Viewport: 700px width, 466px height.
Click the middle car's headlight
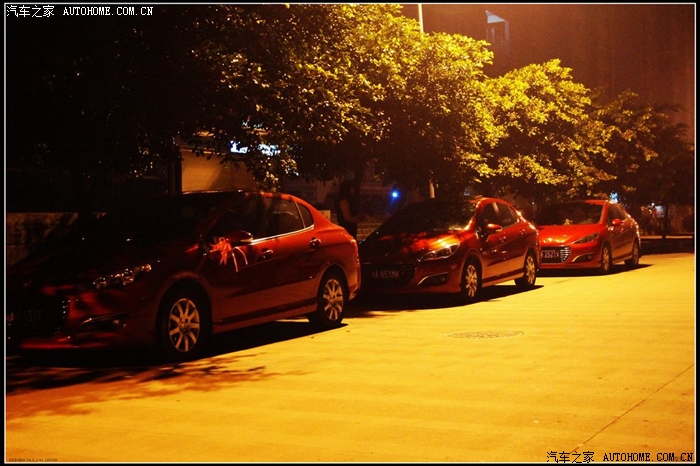[437, 254]
